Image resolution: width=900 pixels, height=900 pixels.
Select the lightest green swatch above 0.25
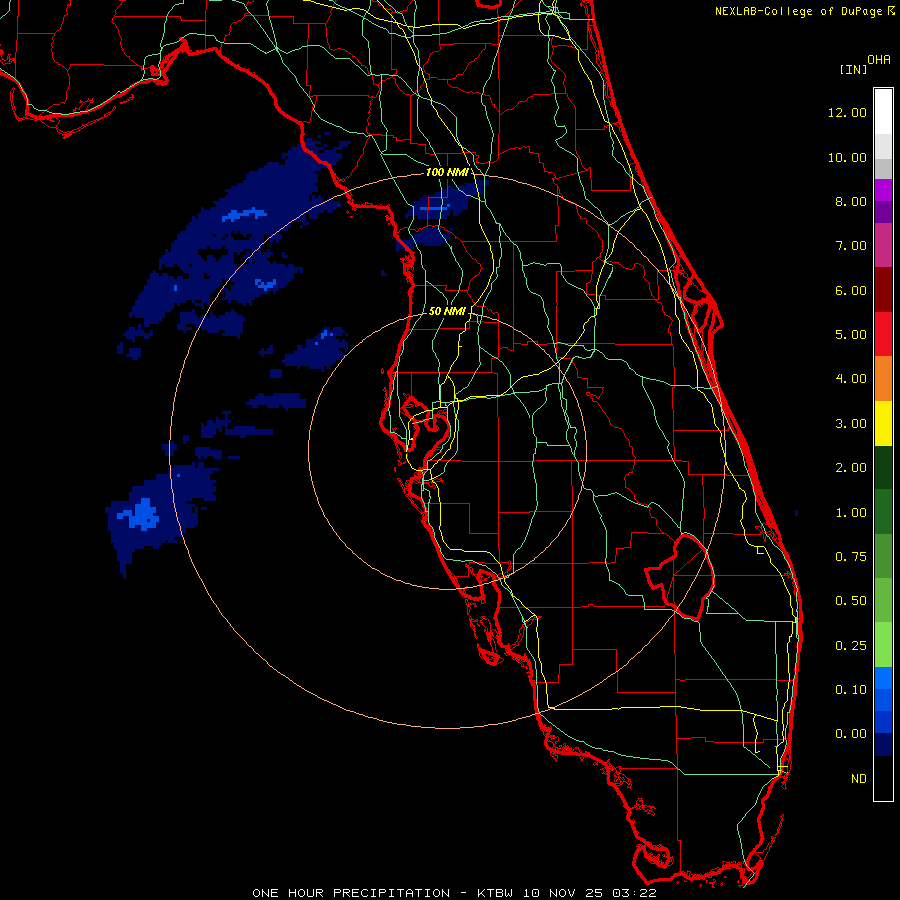pos(883,645)
